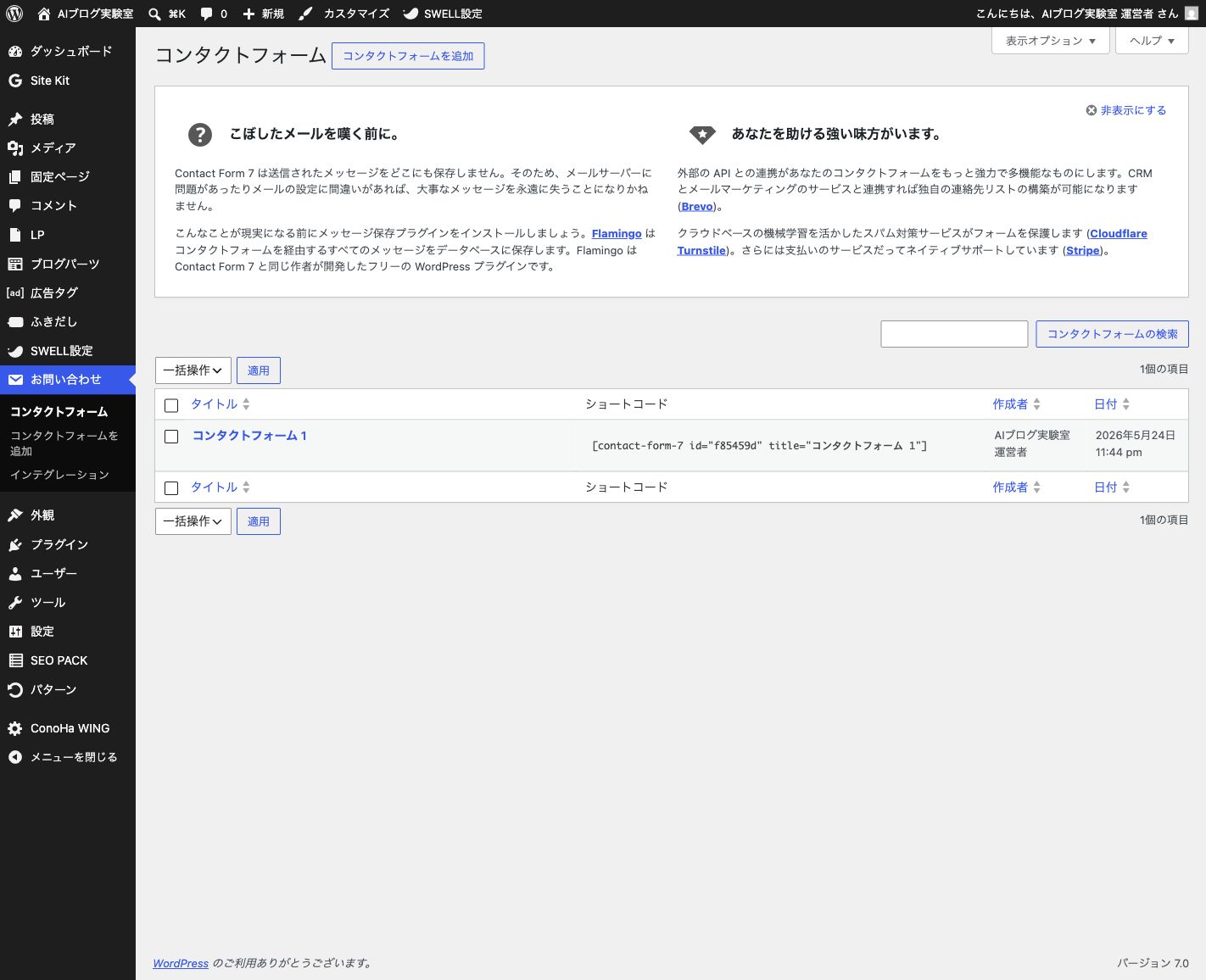Click the コンタクトフォームを追加 button beside the title
This screenshot has width=1206, height=980.
pos(408,56)
